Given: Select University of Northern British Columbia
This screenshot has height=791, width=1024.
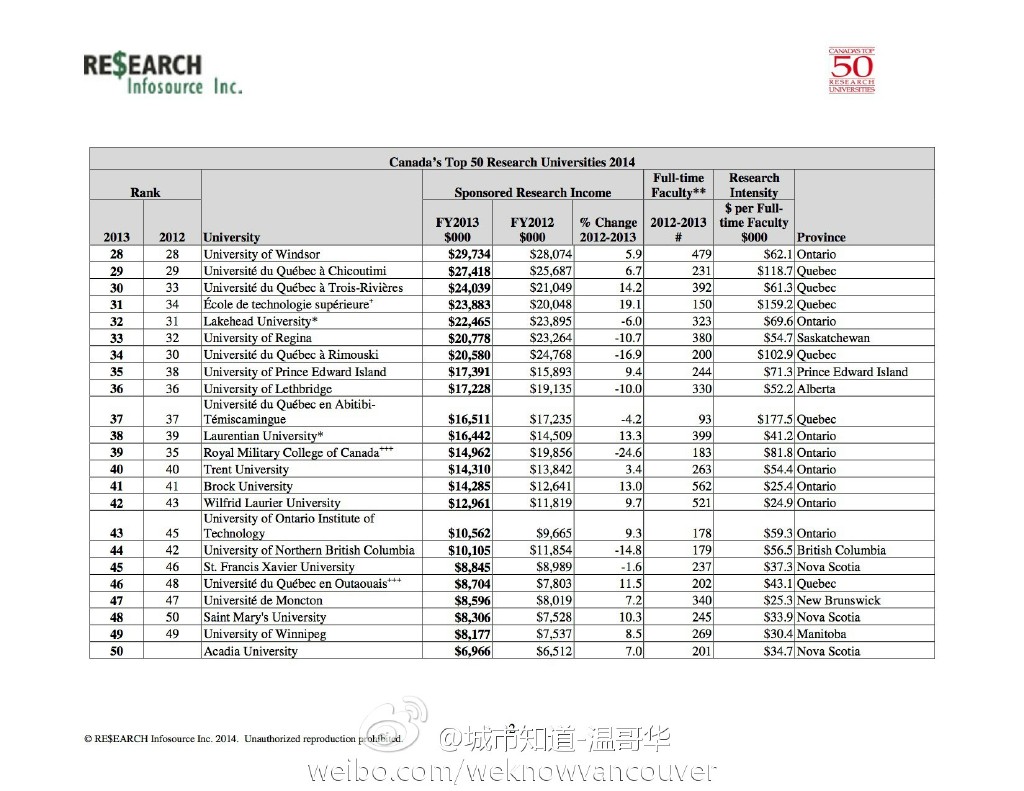Looking at the screenshot, I should pos(309,550).
